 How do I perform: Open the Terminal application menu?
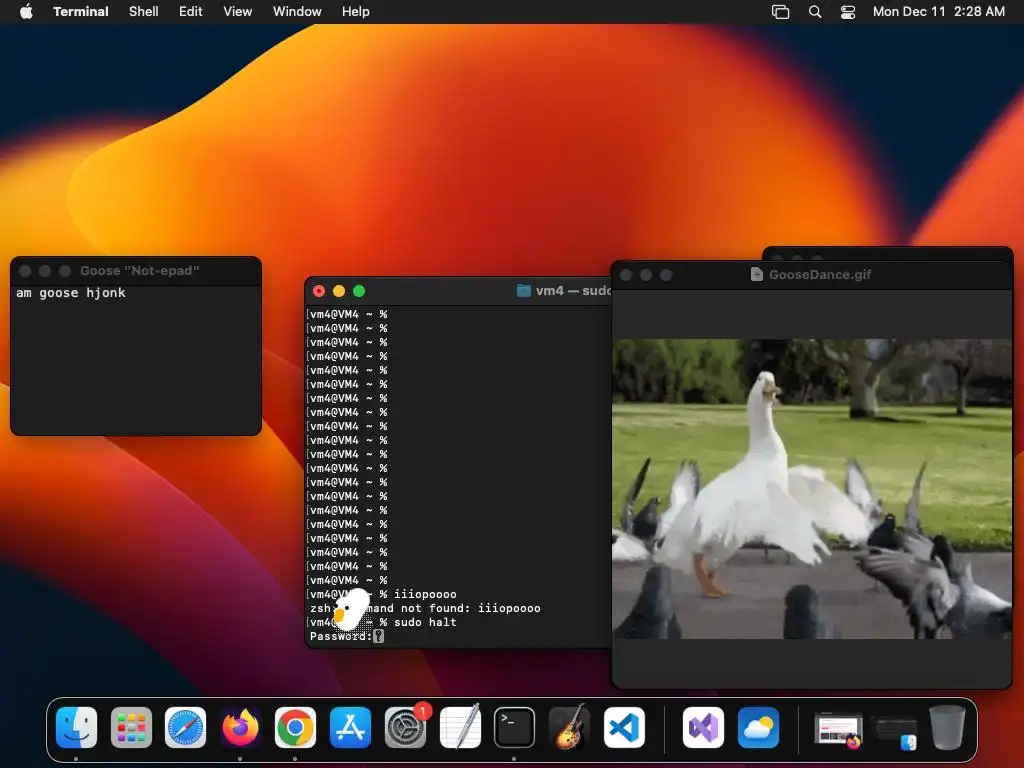coord(80,11)
